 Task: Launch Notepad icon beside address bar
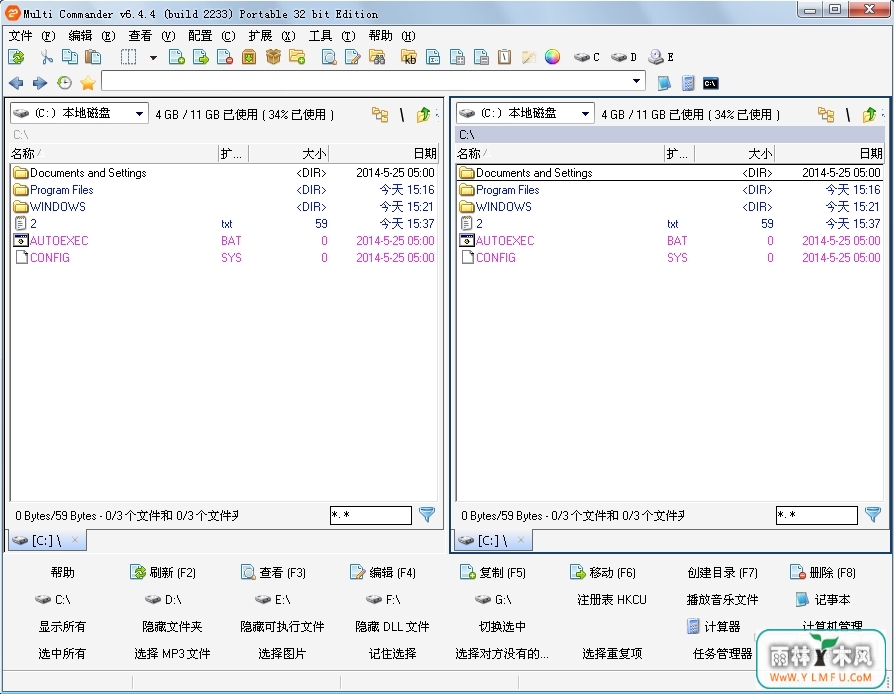click(x=664, y=83)
